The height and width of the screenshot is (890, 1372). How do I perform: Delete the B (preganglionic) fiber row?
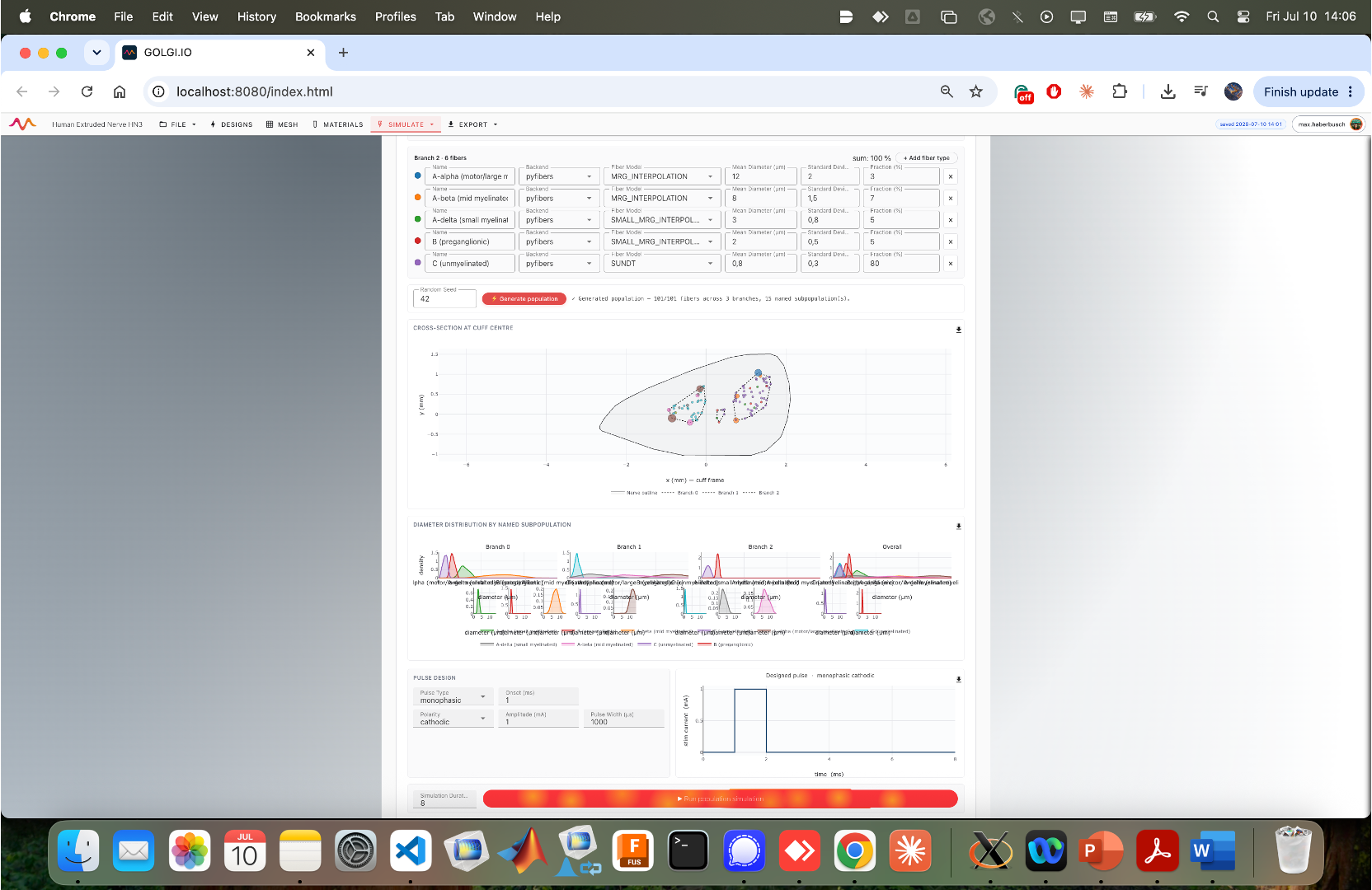(951, 242)
